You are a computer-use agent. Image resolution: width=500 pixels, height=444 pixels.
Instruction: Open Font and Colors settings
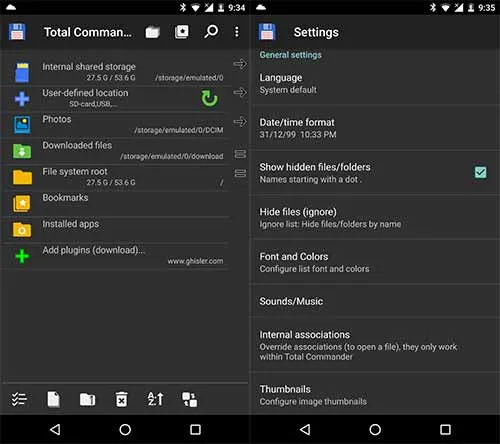tap(375, 262)
